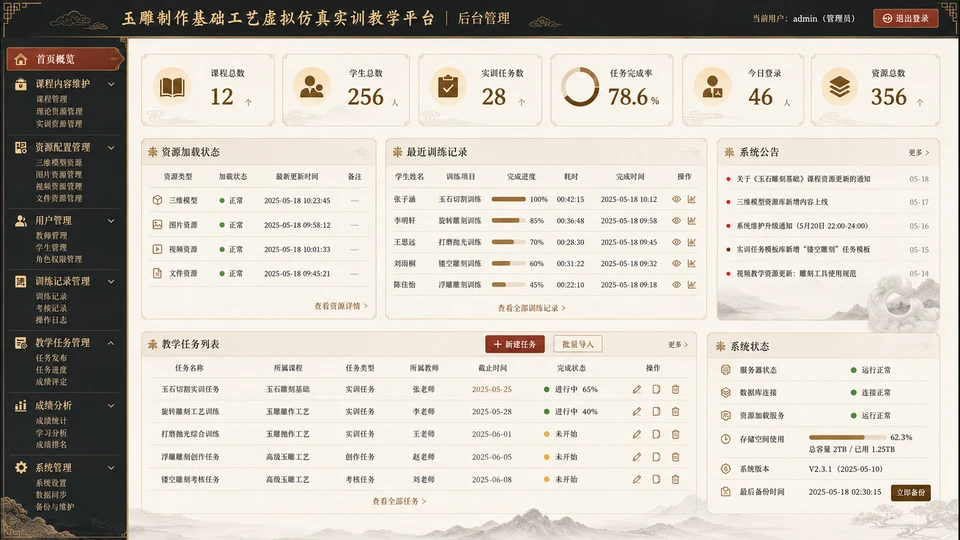Copy the 打磨抛光综合训练 document icon
The image size is (960, 540).
pos(656,434)
